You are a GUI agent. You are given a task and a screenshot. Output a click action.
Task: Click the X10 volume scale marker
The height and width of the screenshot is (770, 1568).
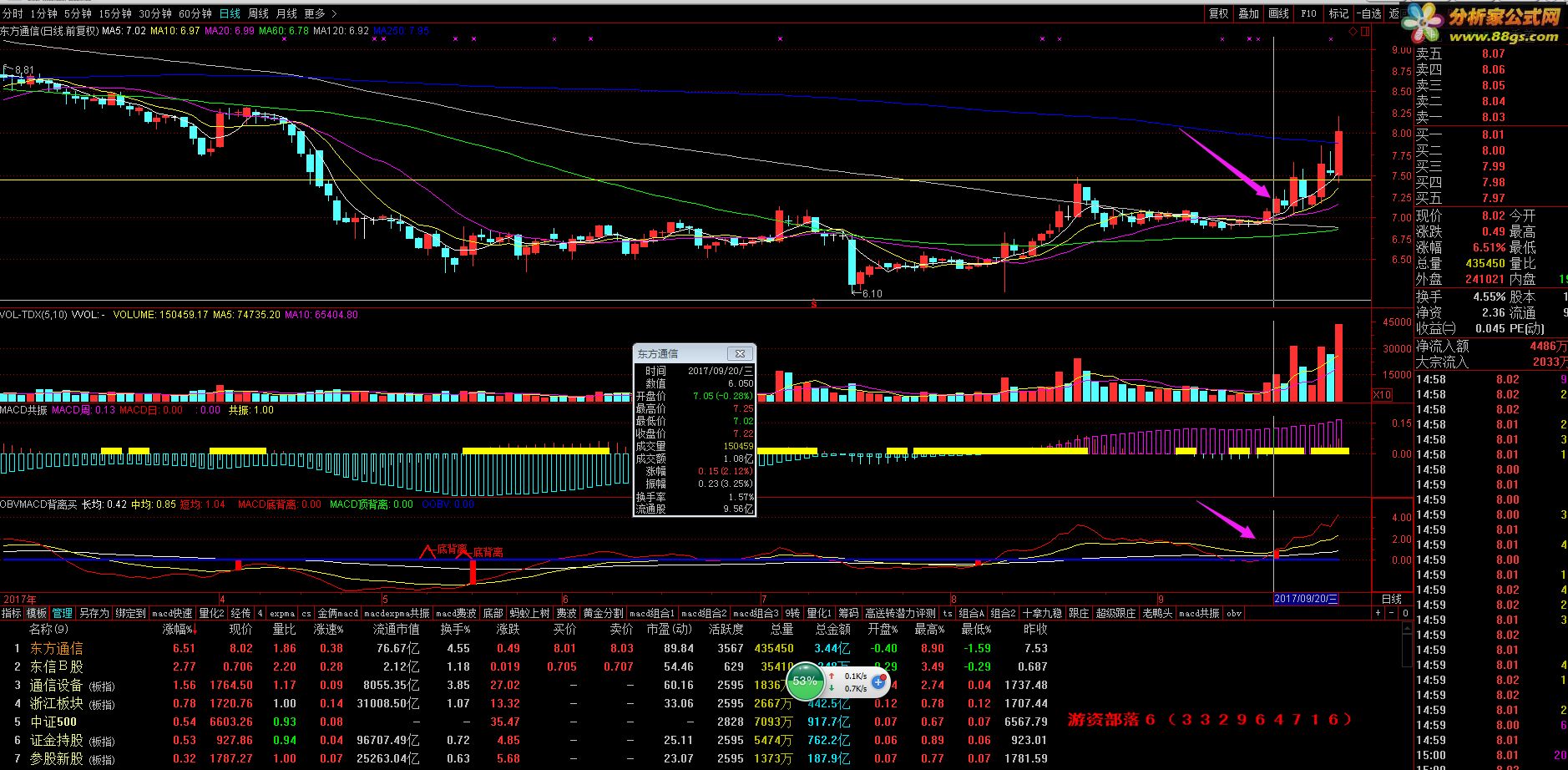click(1382, 394)
